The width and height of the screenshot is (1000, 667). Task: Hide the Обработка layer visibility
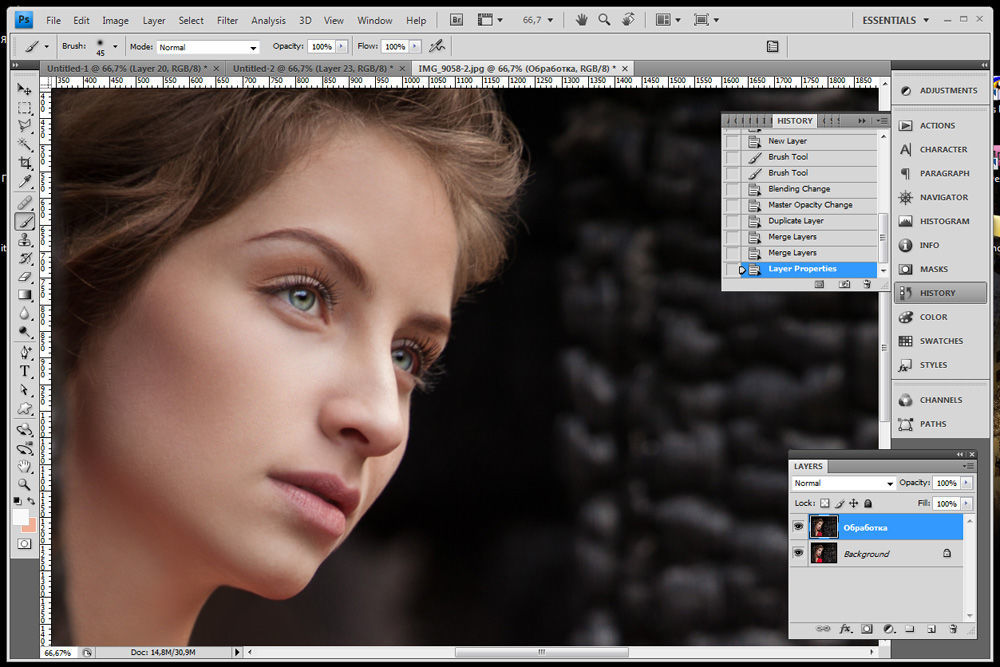tap(799, 527)
